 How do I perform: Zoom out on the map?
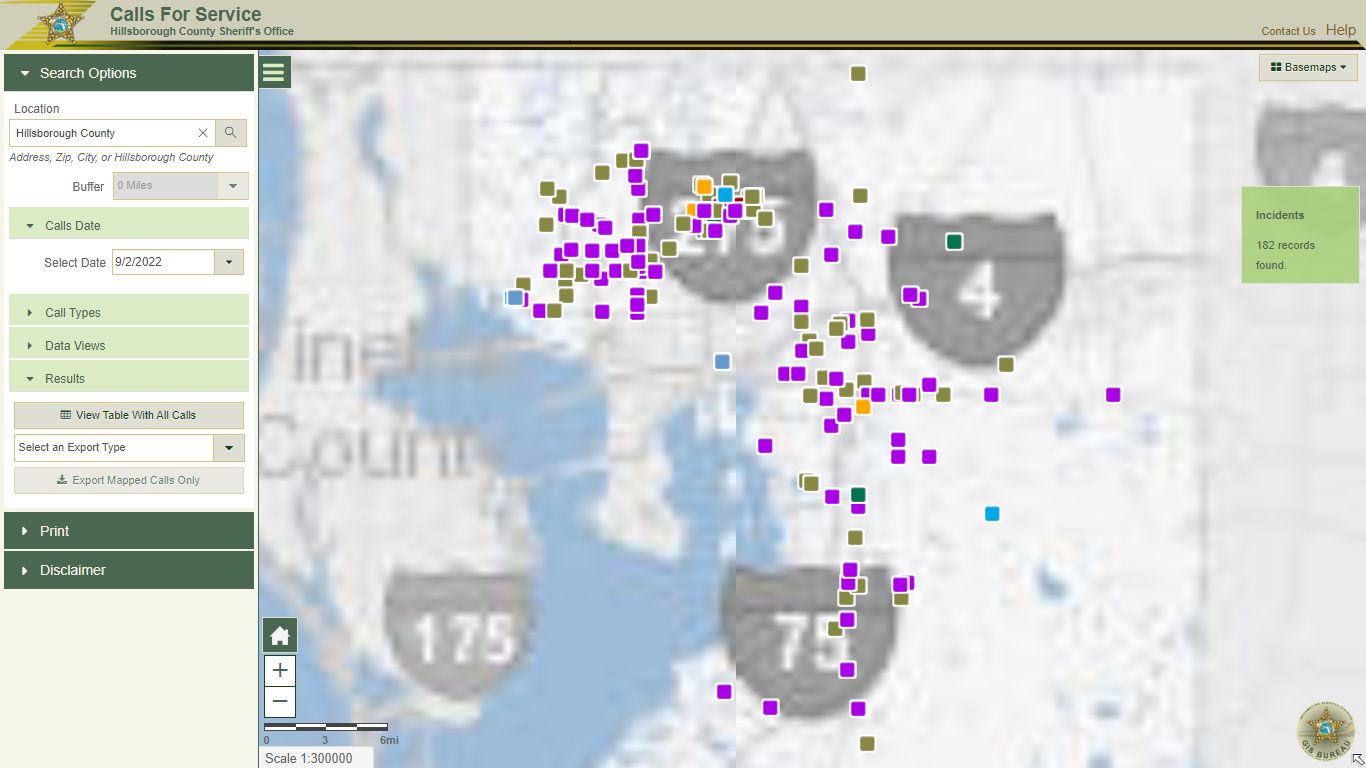click(280, 701)
